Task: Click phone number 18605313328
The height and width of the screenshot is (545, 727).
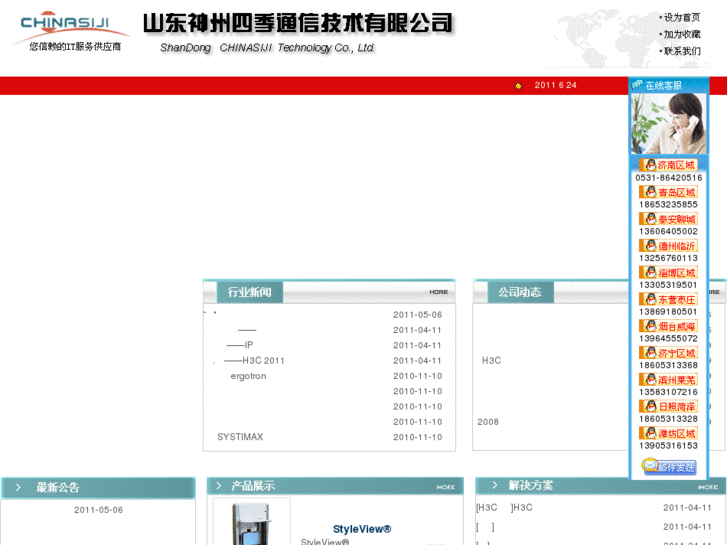Action: pos(668,419)
